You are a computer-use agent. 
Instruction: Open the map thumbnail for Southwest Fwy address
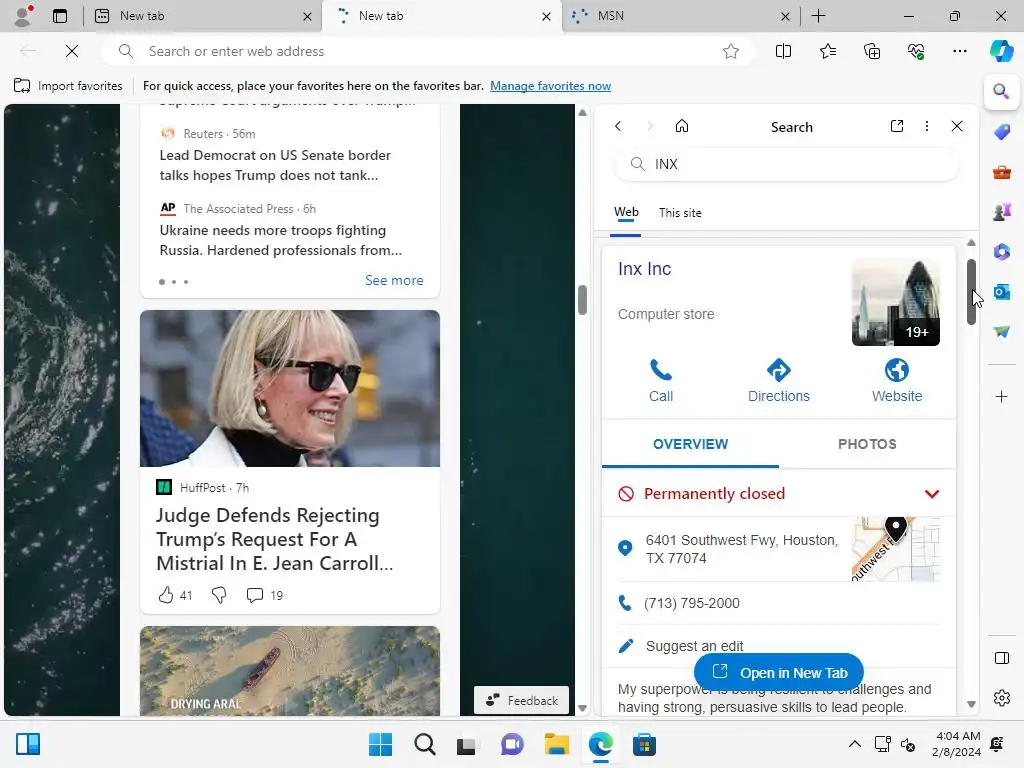895,549
